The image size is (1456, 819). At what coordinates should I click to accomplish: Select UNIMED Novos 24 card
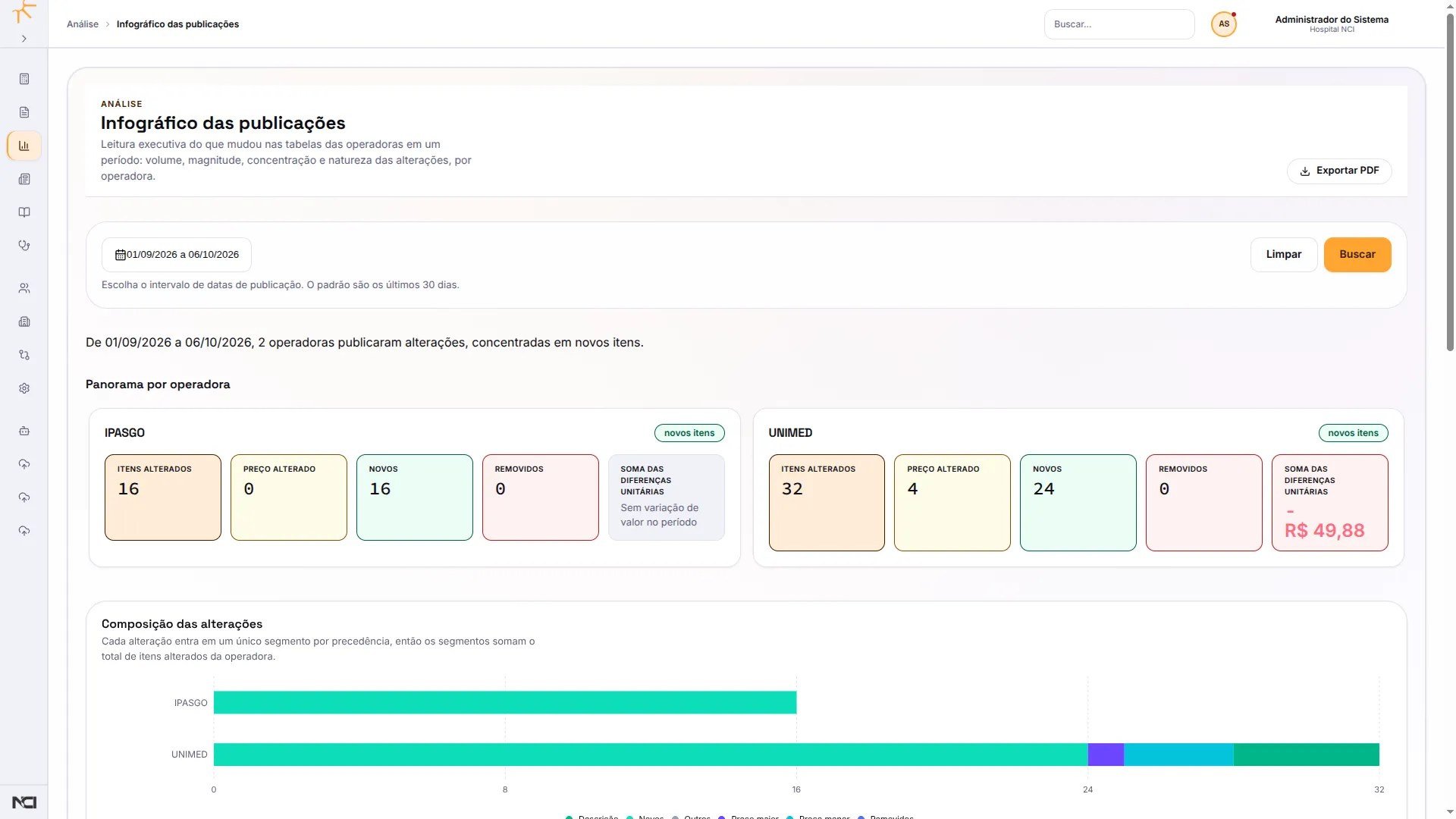point(1078,503)
